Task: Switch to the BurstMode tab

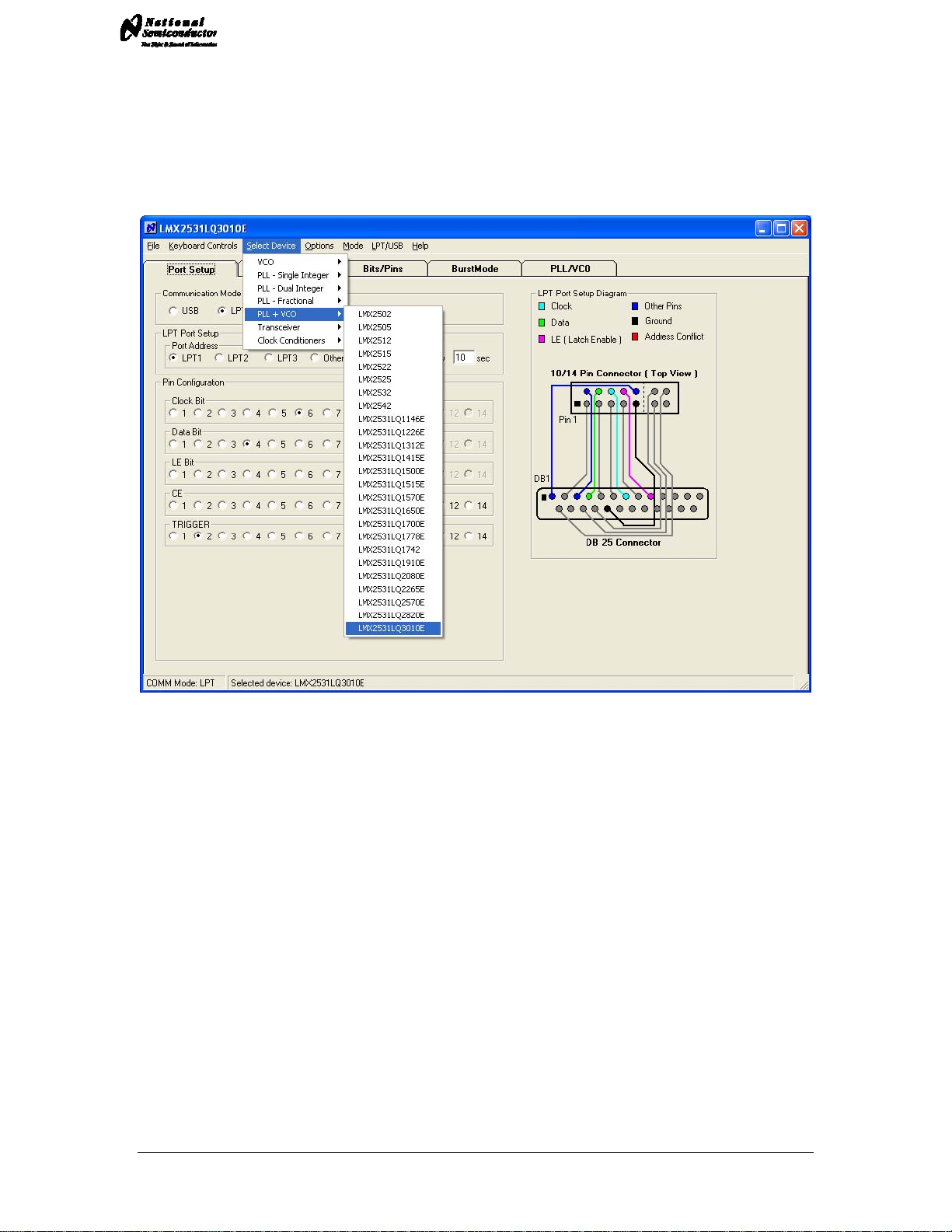Action: [475, 269]
